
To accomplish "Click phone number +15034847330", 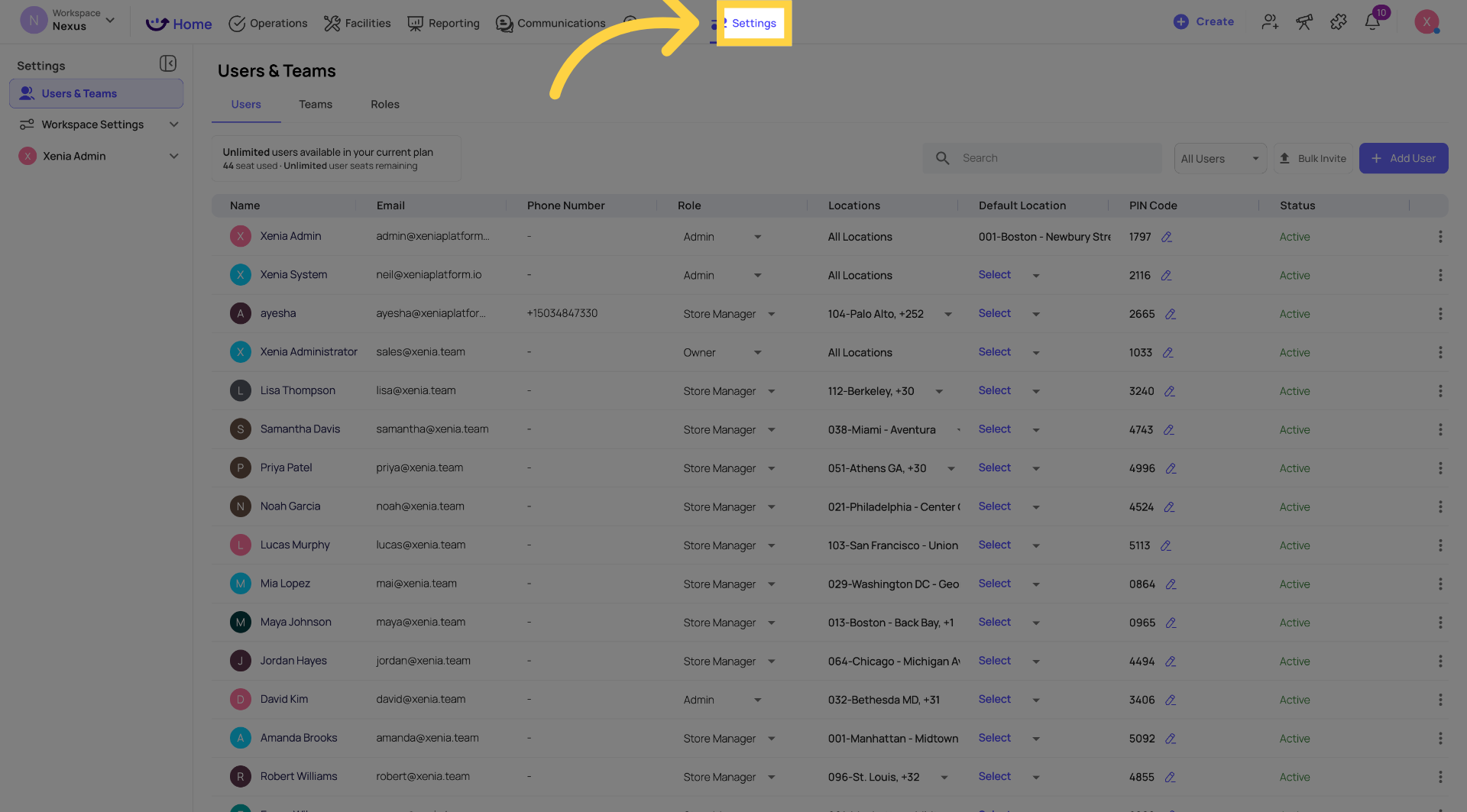I will 562,313.
